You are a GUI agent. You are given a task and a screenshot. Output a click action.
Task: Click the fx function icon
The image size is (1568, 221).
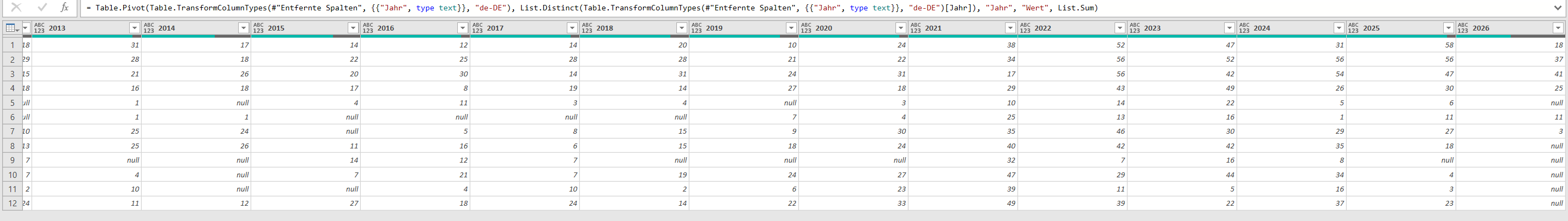click(x=64, y=7)
